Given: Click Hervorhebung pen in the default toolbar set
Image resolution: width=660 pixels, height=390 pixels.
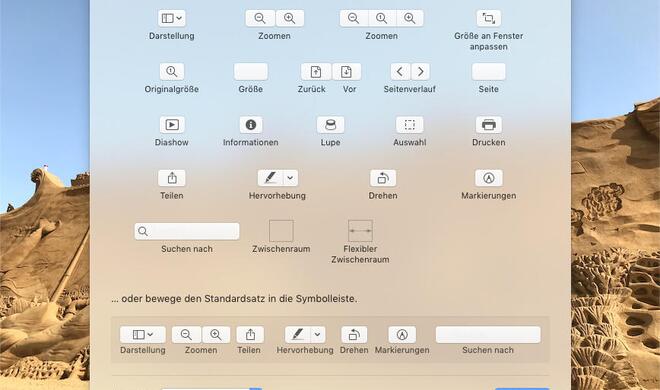Looking at the screenshot, I should pos(298,334).
